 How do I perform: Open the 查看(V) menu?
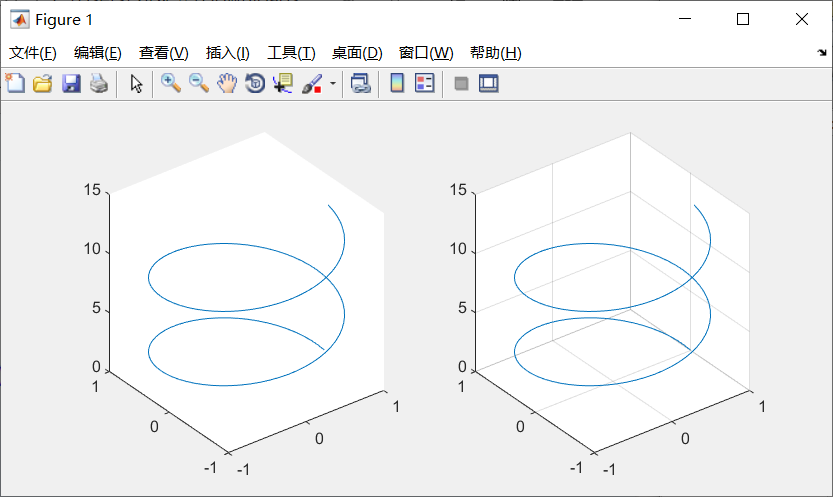164,53
